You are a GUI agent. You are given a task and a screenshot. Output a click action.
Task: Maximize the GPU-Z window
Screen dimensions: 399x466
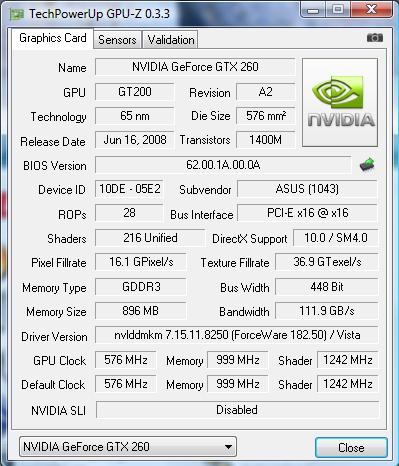coord(337,9)
